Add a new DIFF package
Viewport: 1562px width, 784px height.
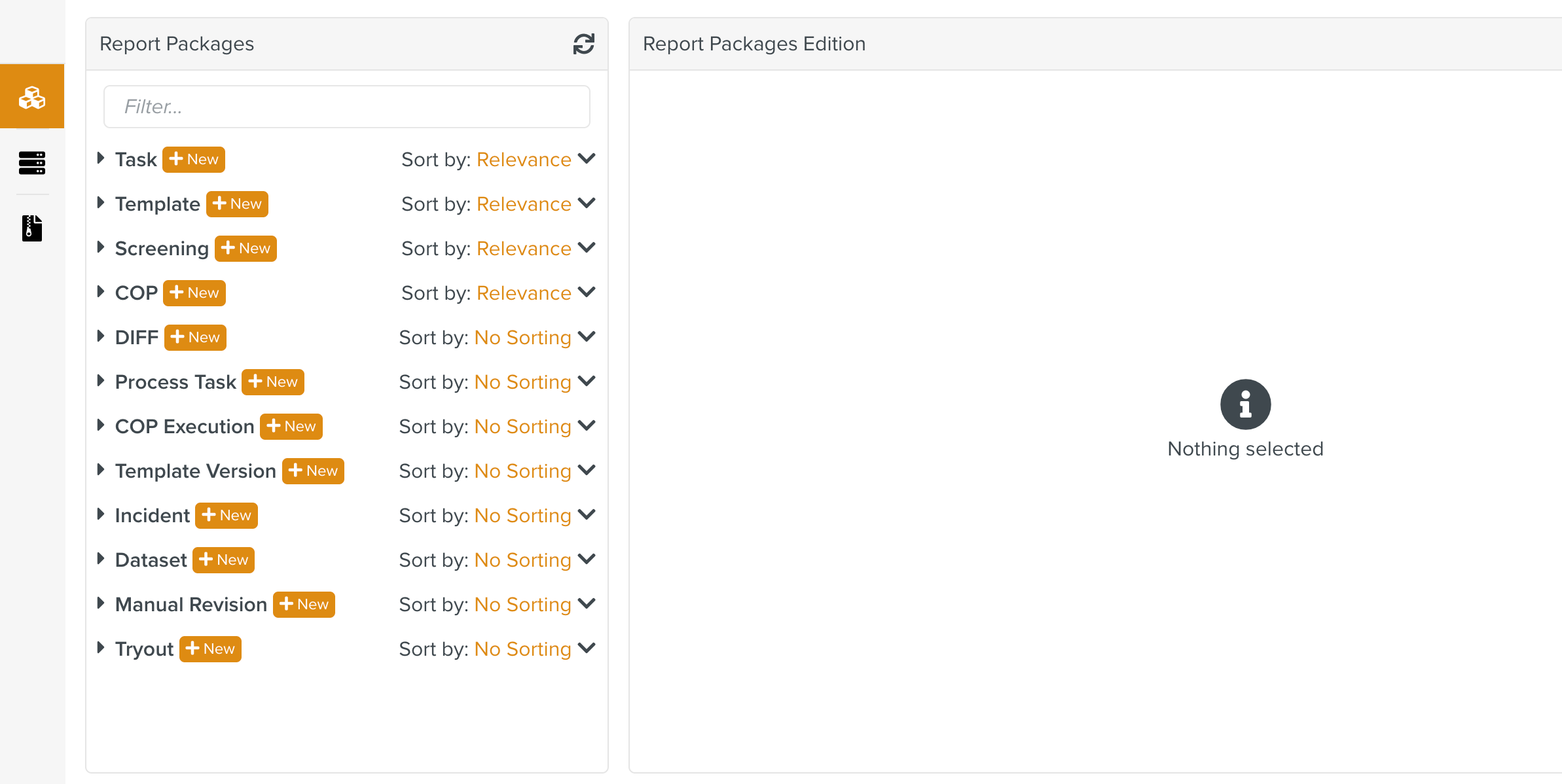[195, 338]
